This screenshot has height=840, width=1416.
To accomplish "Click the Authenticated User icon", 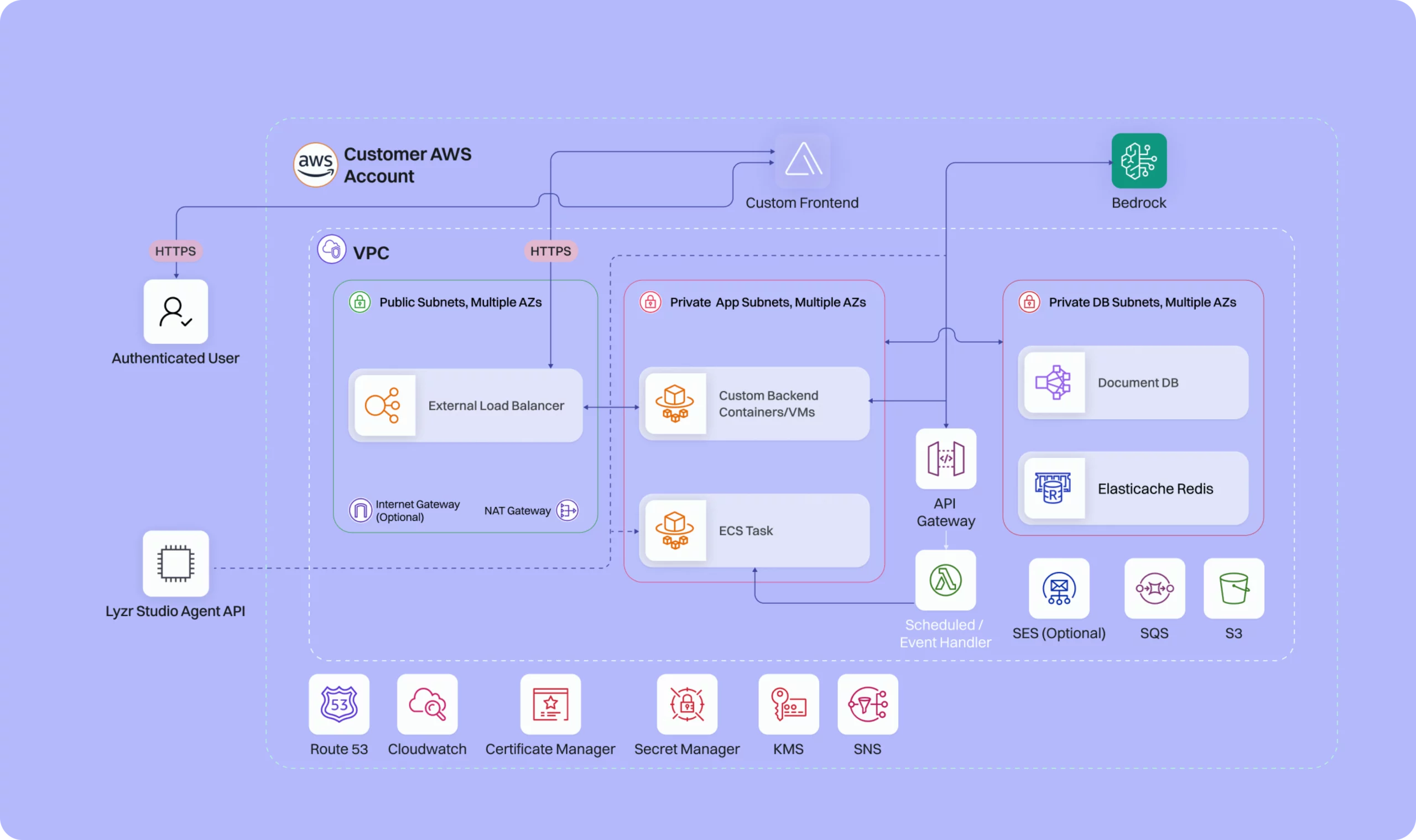I will (175, 311).
